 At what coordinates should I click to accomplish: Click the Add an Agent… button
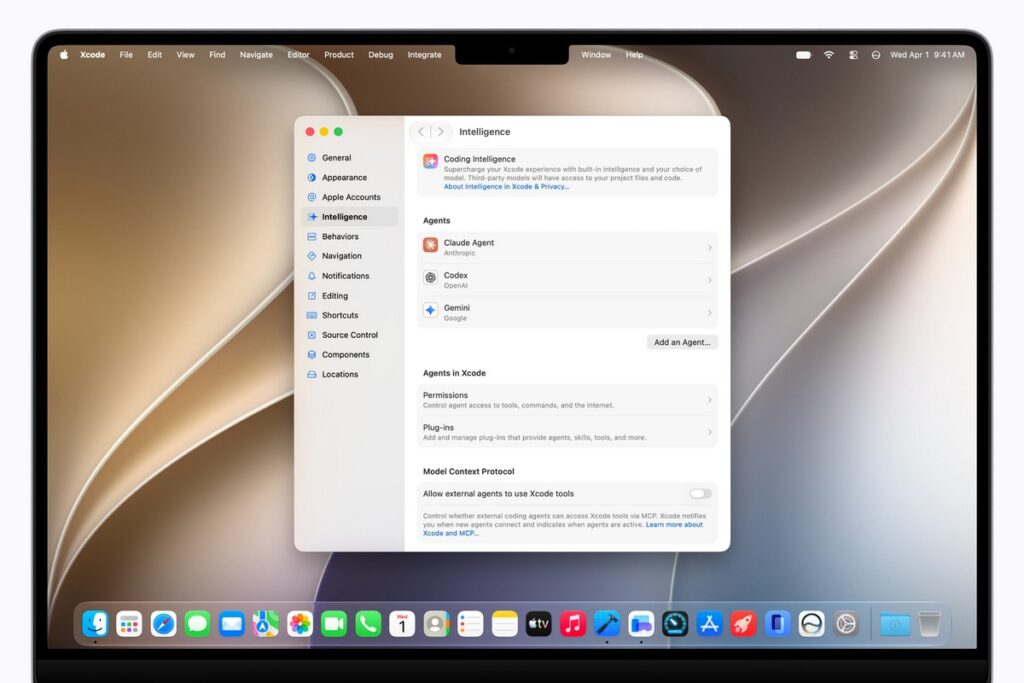click(x=682, y=342)
